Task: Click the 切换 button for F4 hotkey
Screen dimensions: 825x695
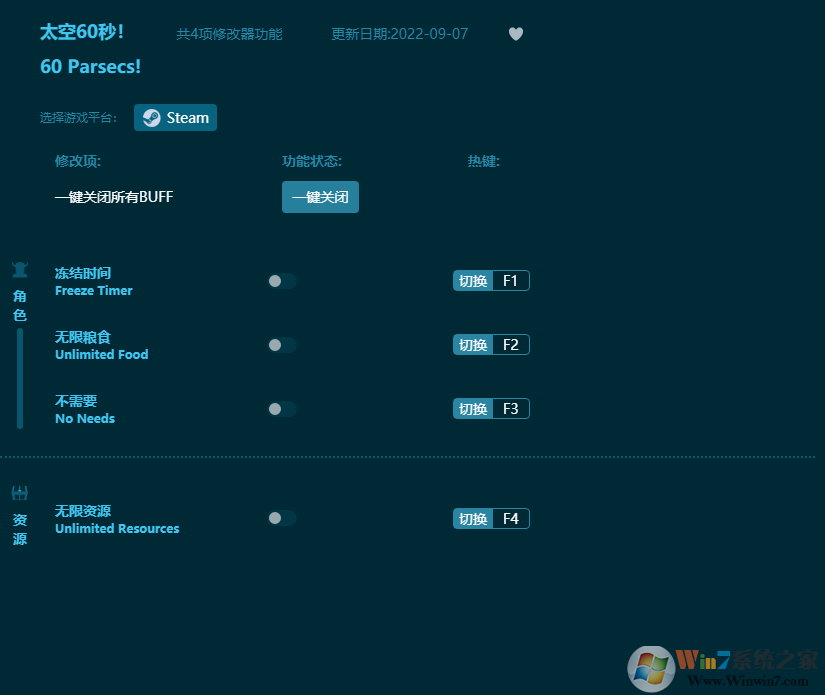Action: tap(473, 519)
